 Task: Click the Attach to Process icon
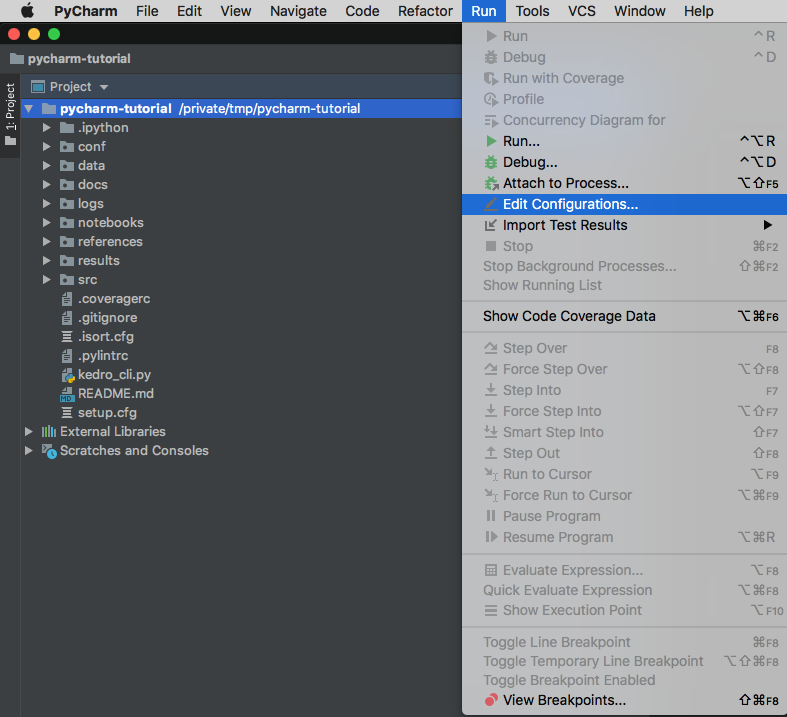(x=490, y=183)
